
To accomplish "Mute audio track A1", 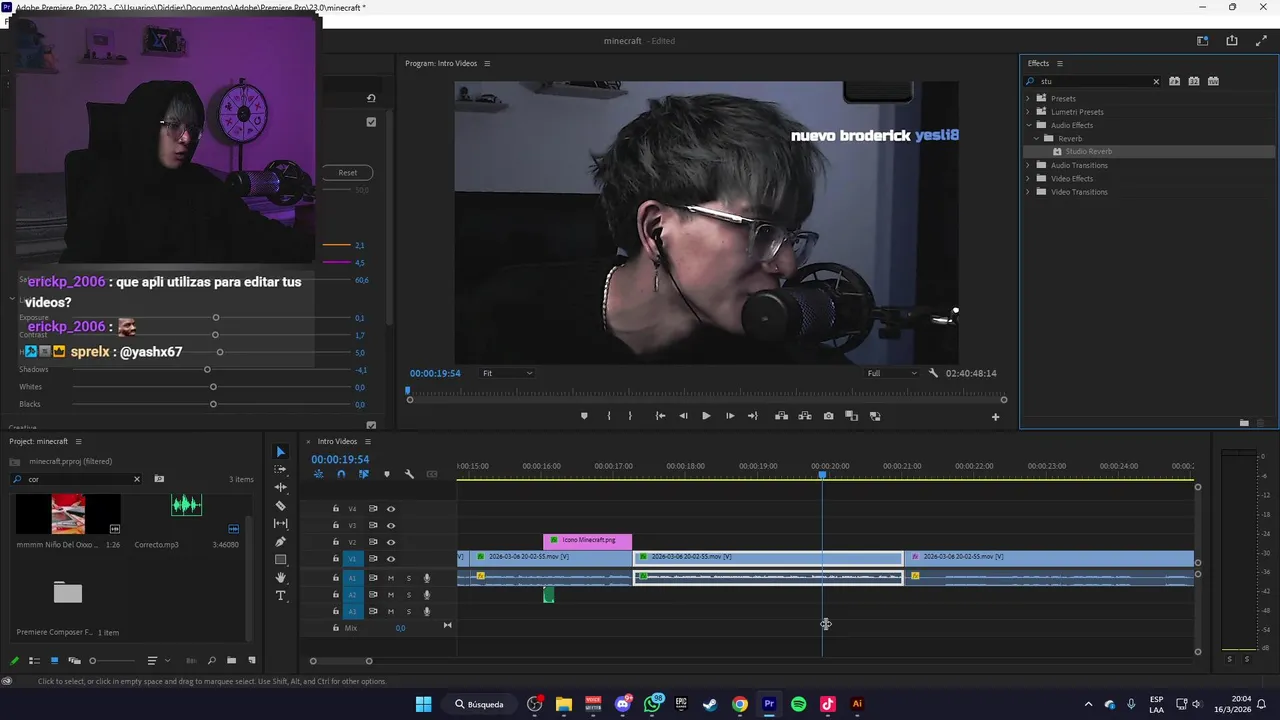I will point(391,578).
